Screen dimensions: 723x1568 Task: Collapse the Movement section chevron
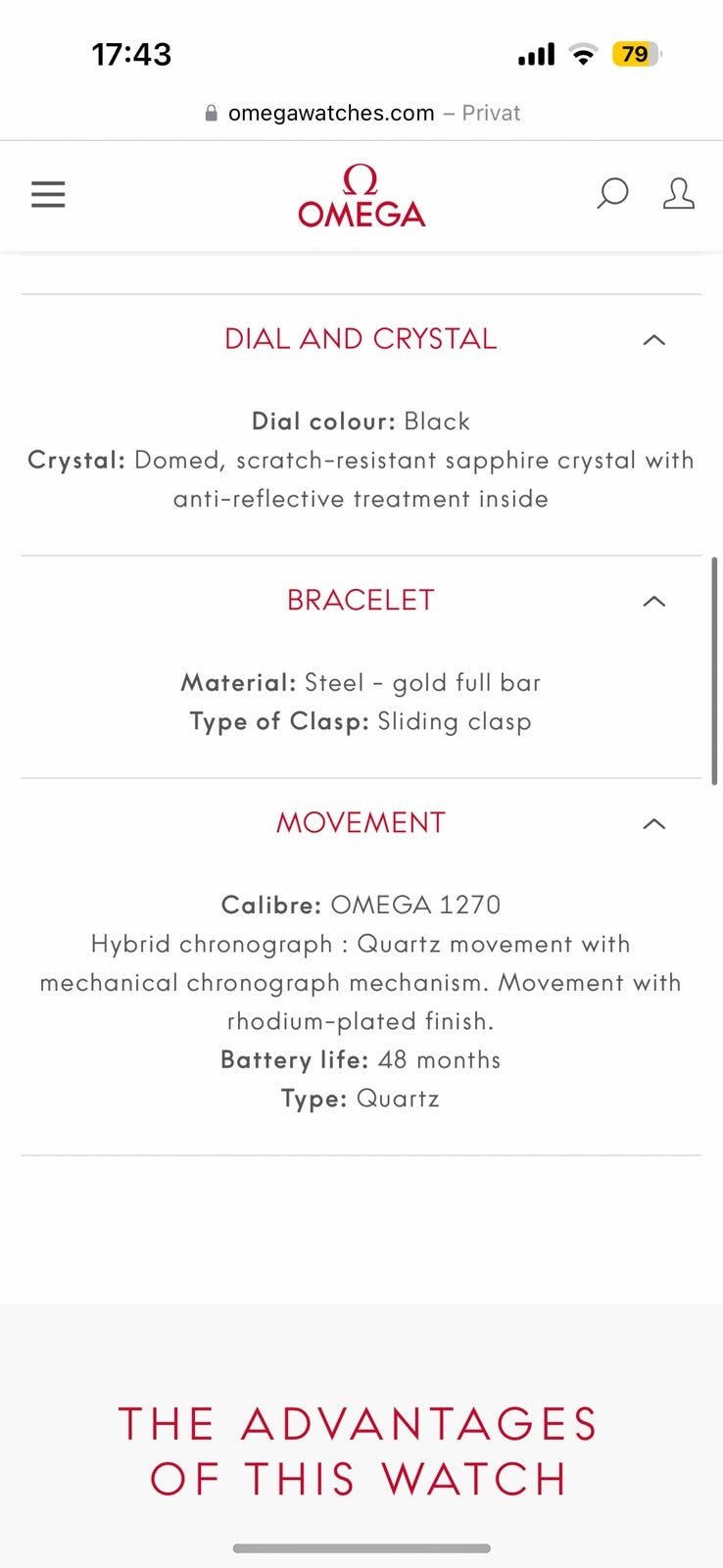(653, 824)
